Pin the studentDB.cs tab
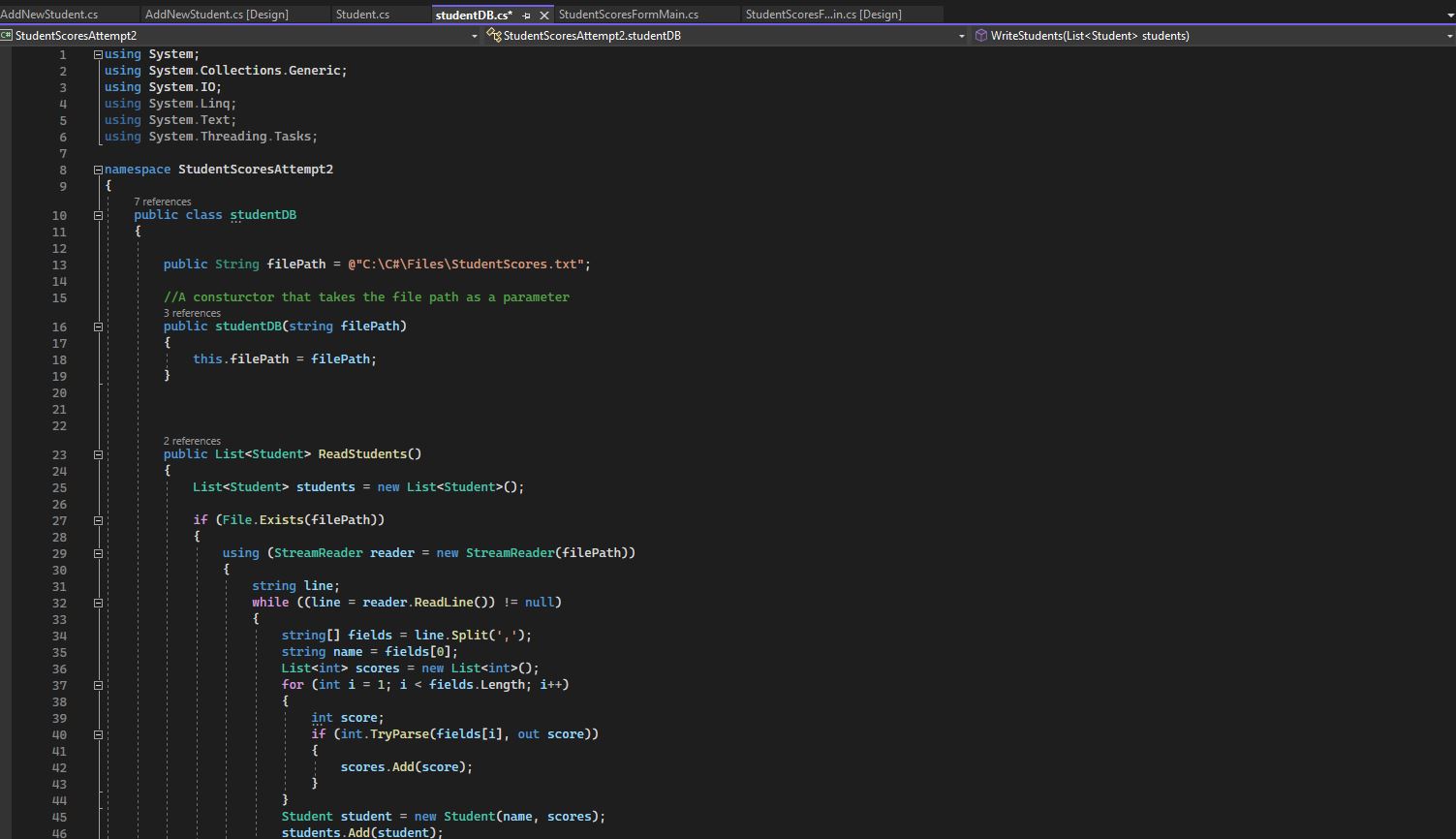The width and height of the screenshot is (1456, 839). [x=526, y=16]
